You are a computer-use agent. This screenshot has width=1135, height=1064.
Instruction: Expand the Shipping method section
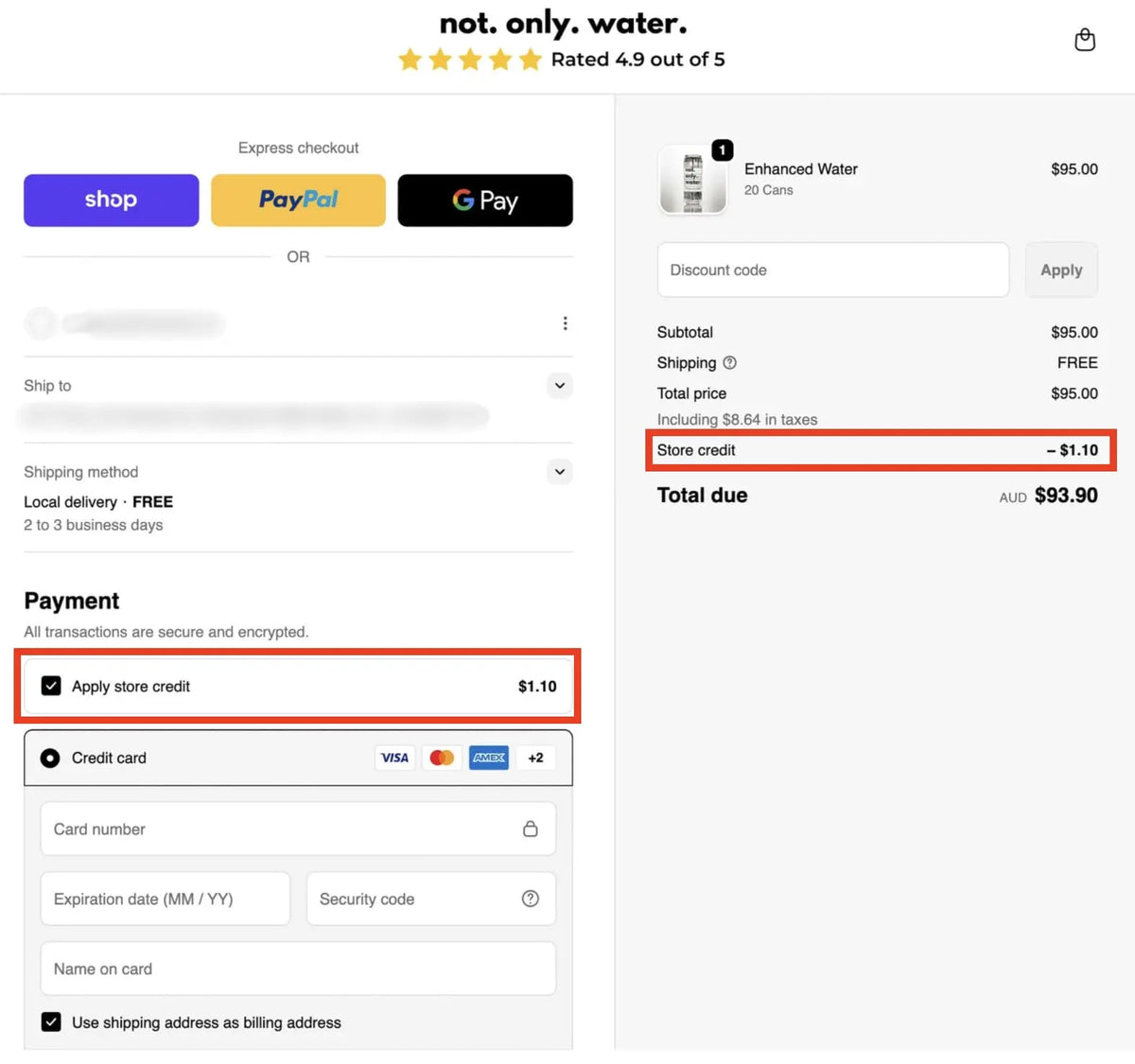point(560,472)
